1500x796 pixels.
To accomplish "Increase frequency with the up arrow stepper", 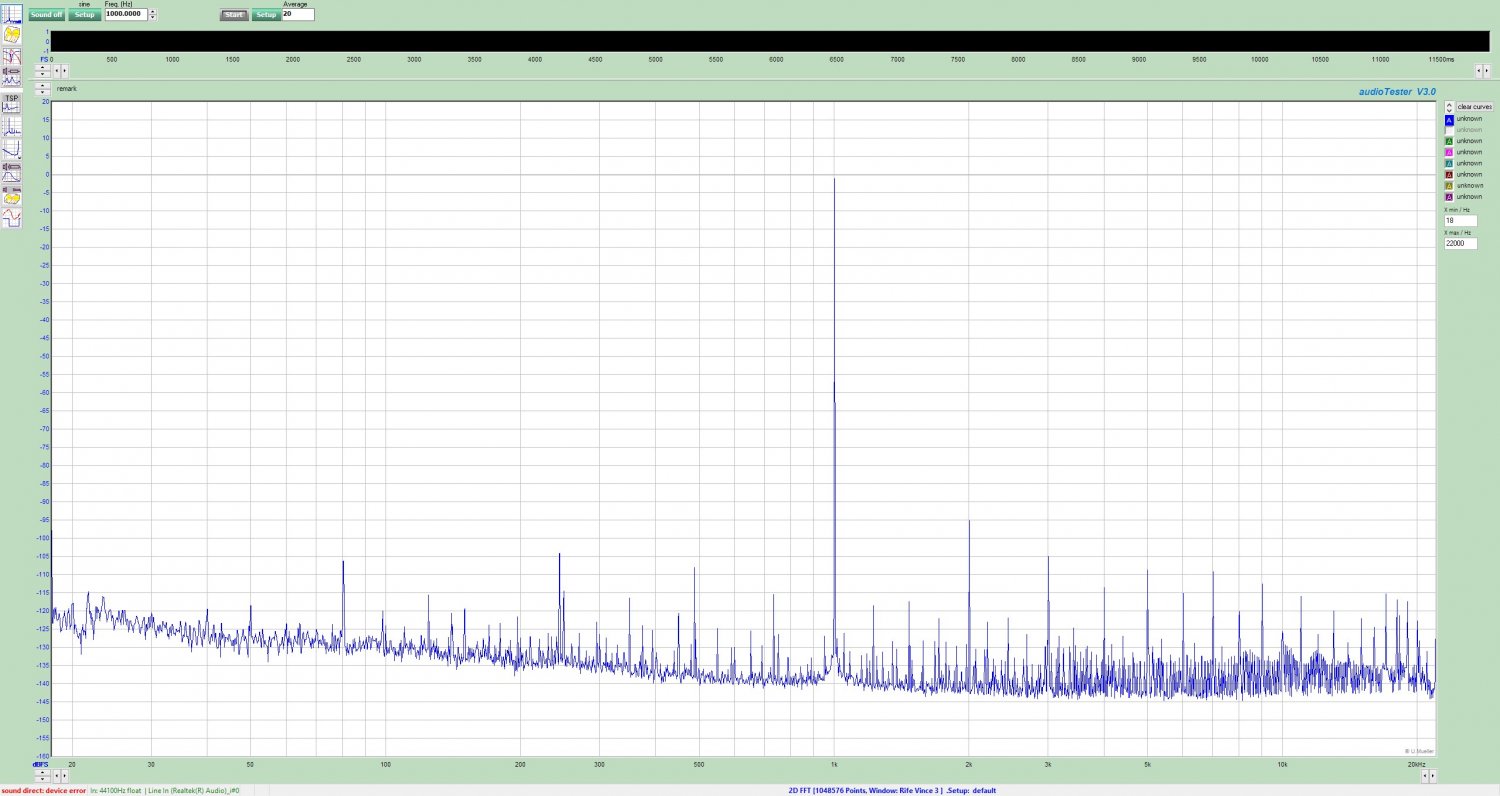I will coord(153,11).
